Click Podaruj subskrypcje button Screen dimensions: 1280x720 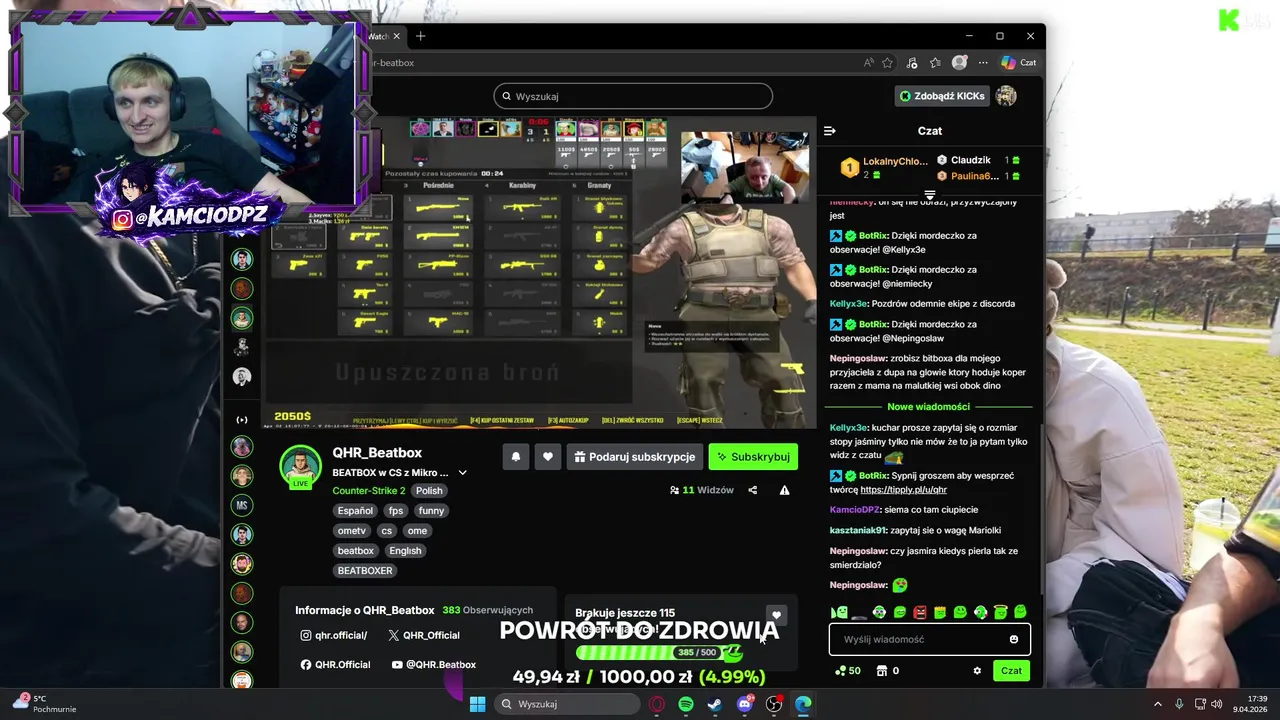click(x=635, y=457)
